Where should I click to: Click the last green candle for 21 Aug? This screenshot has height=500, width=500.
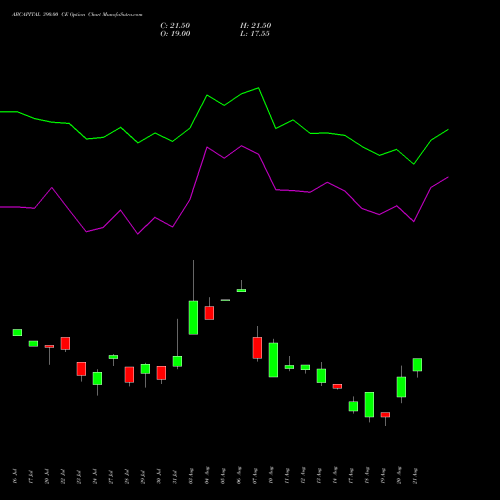(417, 365)
